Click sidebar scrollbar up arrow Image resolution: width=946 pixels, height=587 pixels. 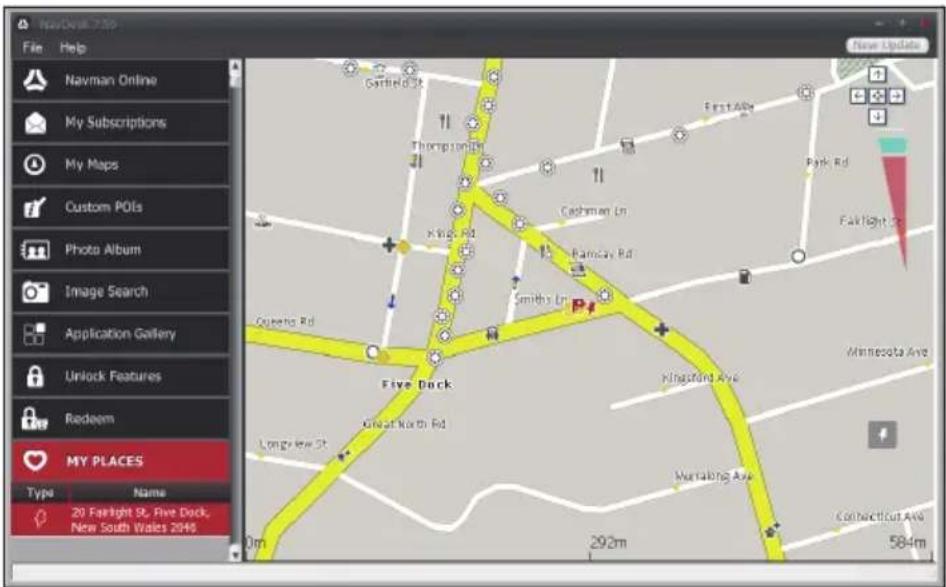coord(235,66)
